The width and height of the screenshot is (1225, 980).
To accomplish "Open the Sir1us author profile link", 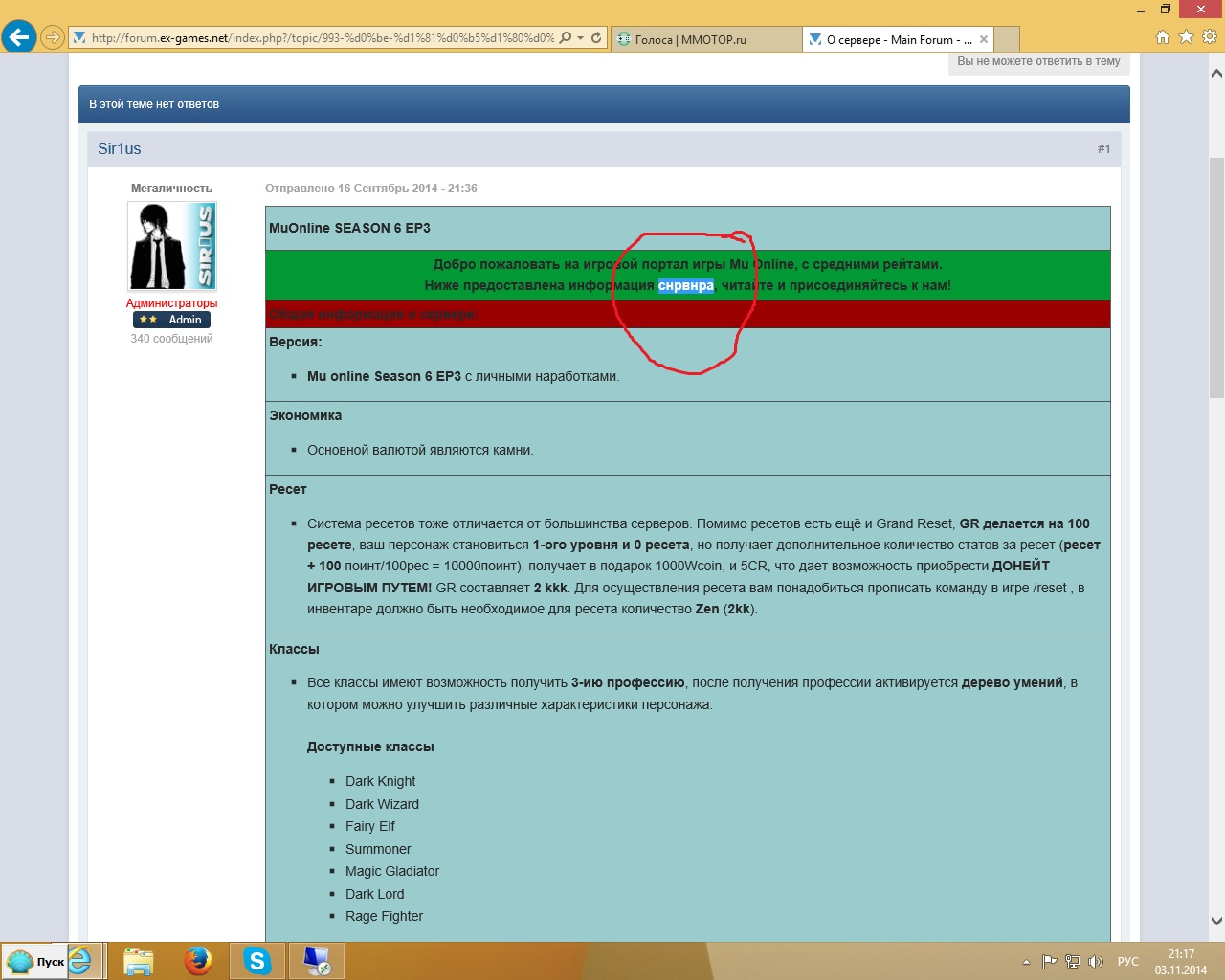I will (120, 148).
